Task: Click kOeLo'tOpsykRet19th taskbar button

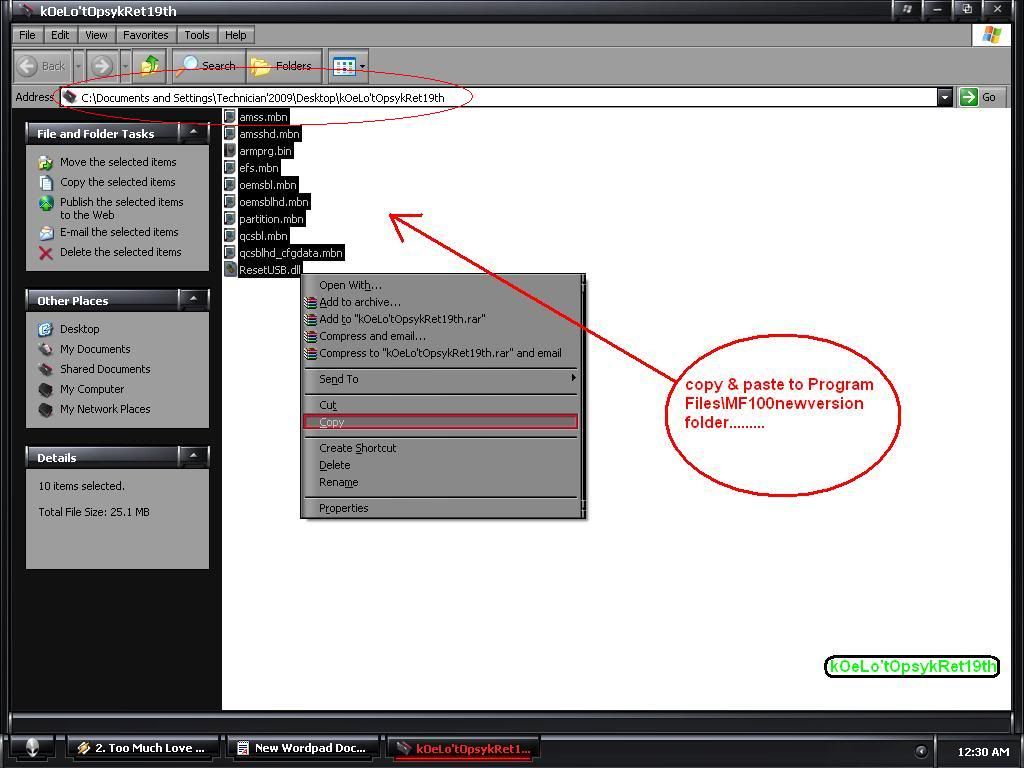Action: 464,748
